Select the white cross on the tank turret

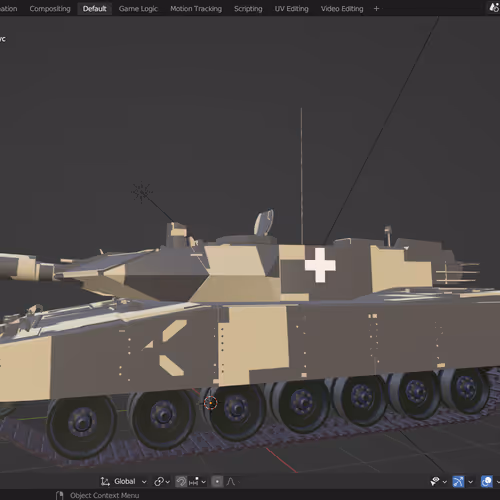[x=320, y=265]
